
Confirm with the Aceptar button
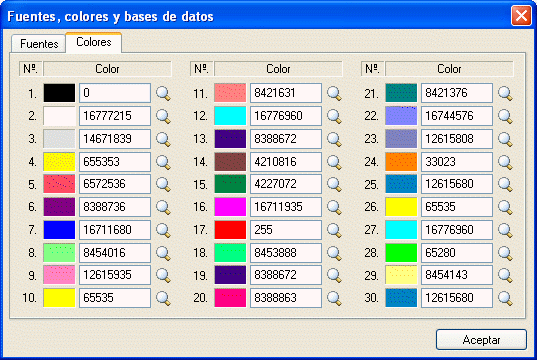coord(481,339)
